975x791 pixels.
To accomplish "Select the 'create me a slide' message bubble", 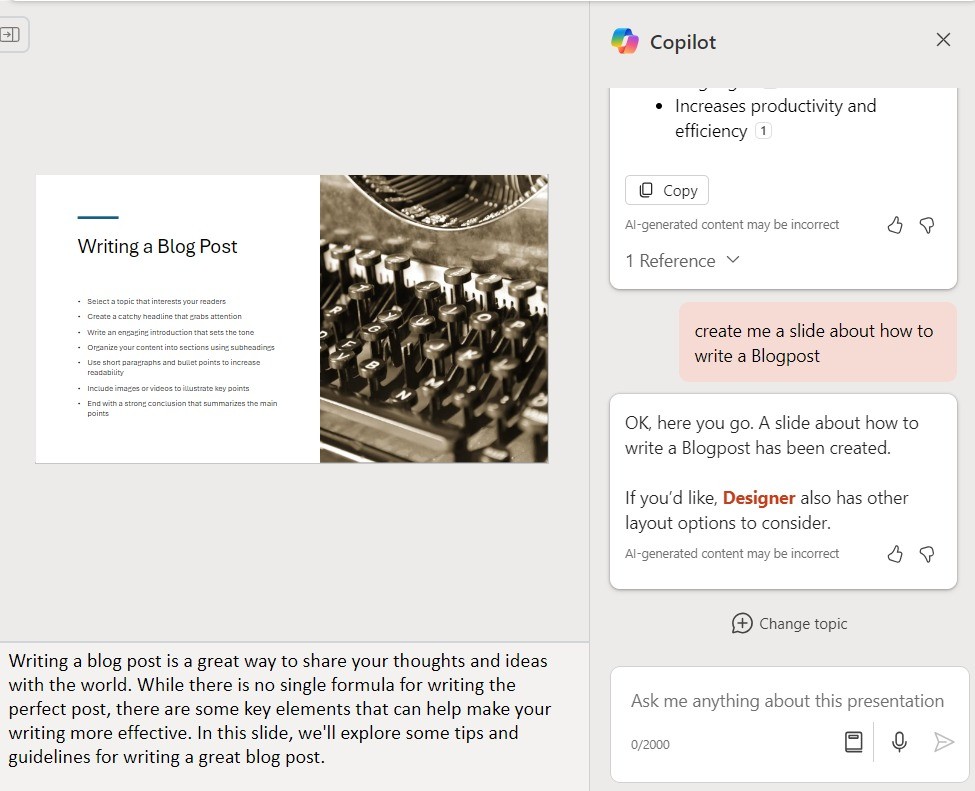I will click(817, 343).
